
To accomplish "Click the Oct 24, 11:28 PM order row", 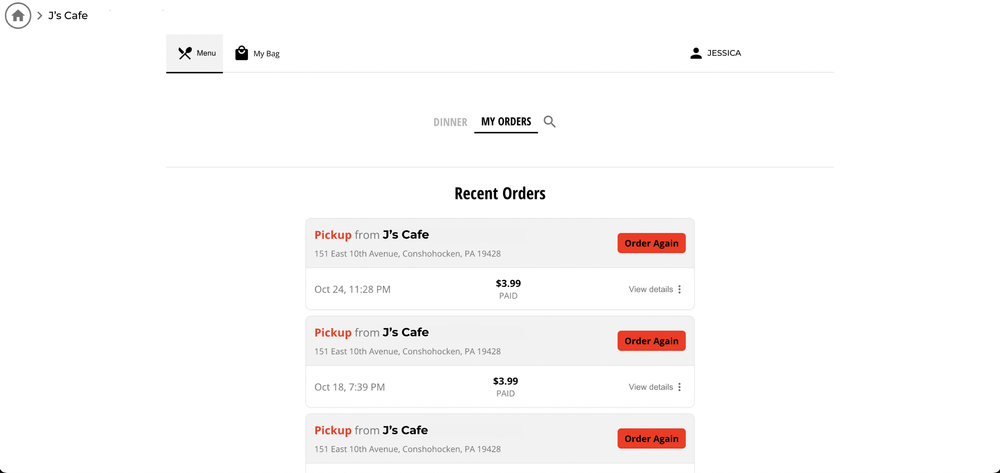I will point(500,289).
